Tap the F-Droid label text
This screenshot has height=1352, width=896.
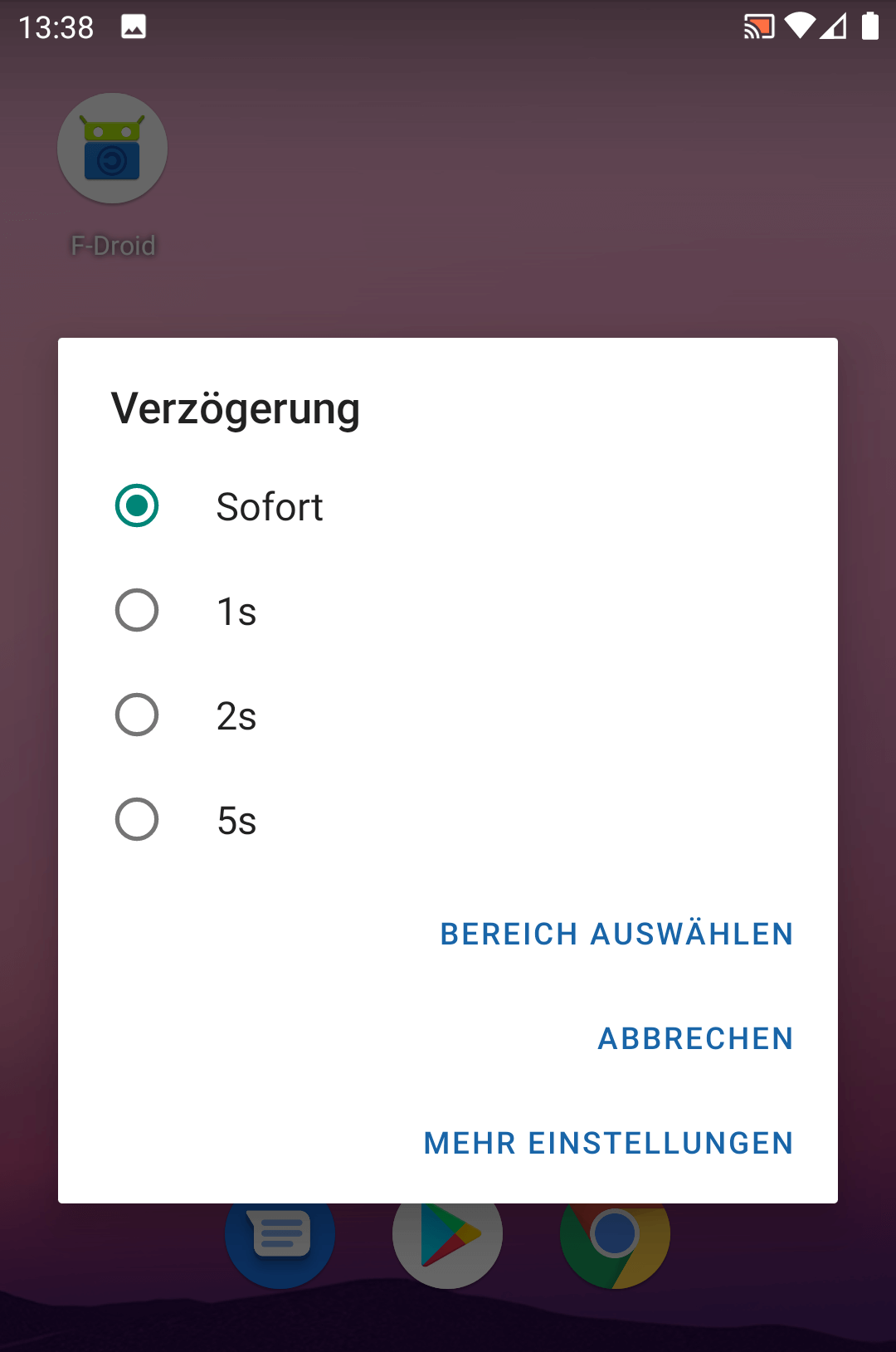tap(113, 246)
